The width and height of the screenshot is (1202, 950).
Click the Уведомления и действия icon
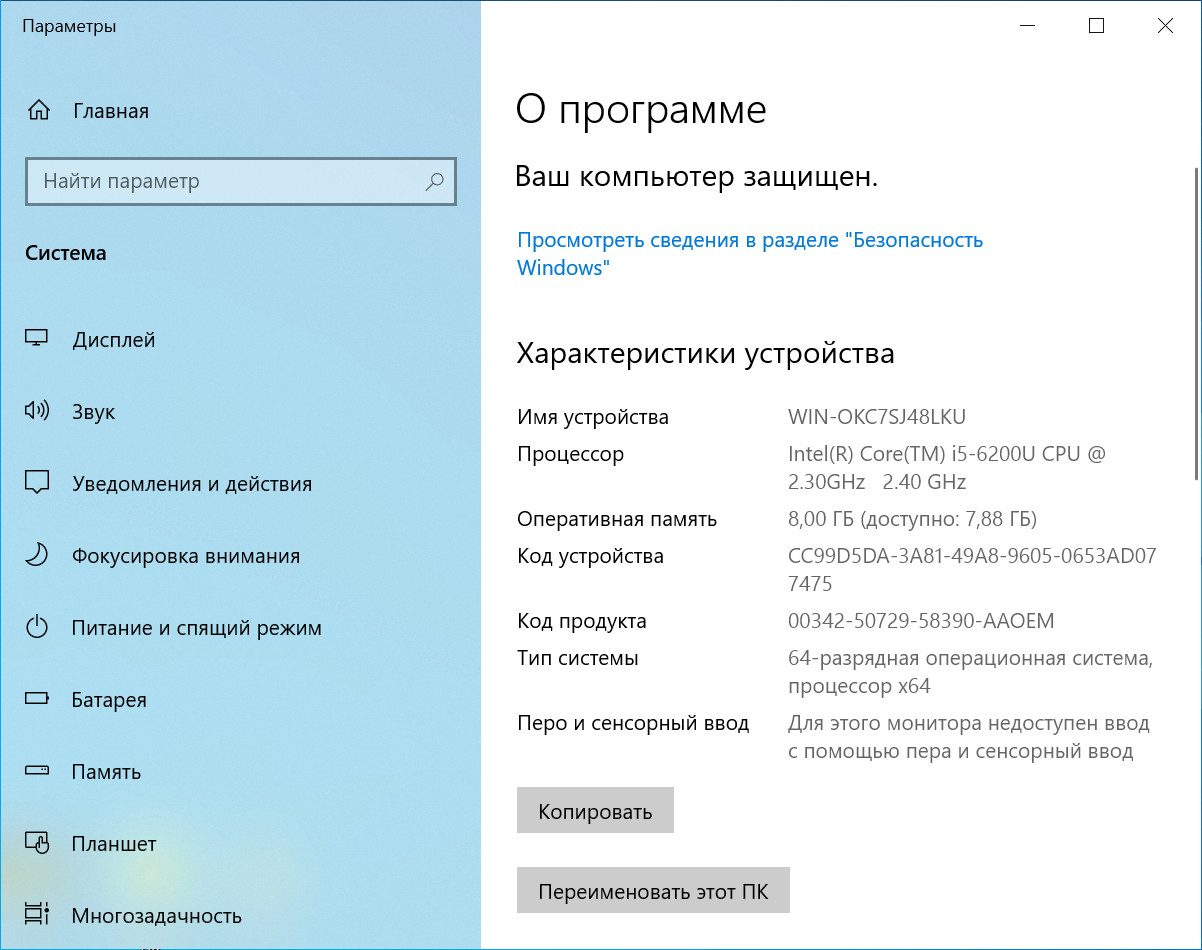pyautogui.click(x=37, y=484)
